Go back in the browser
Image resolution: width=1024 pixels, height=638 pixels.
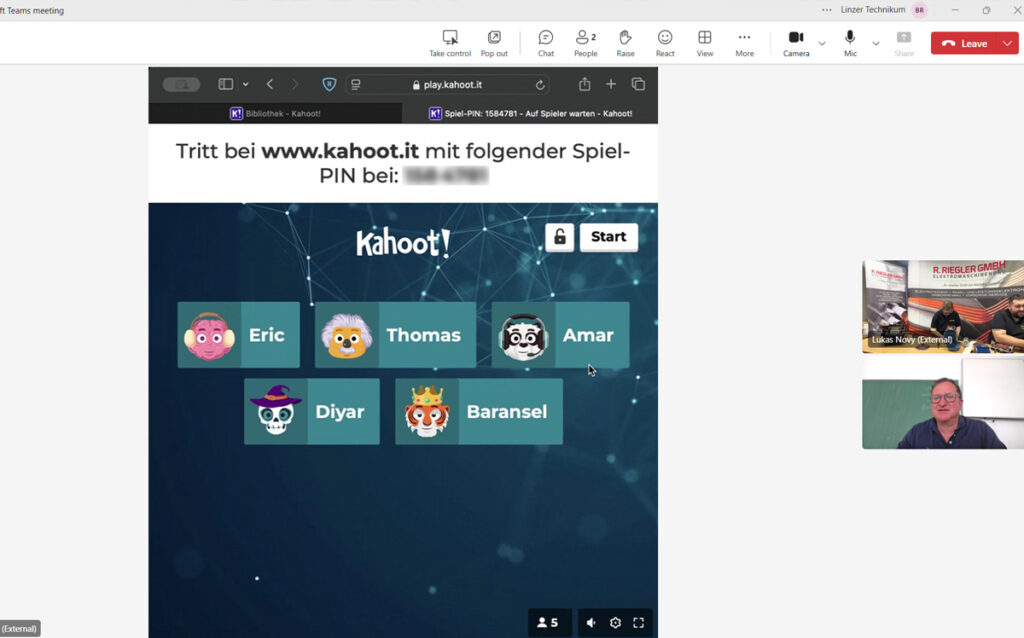(270, 84)
